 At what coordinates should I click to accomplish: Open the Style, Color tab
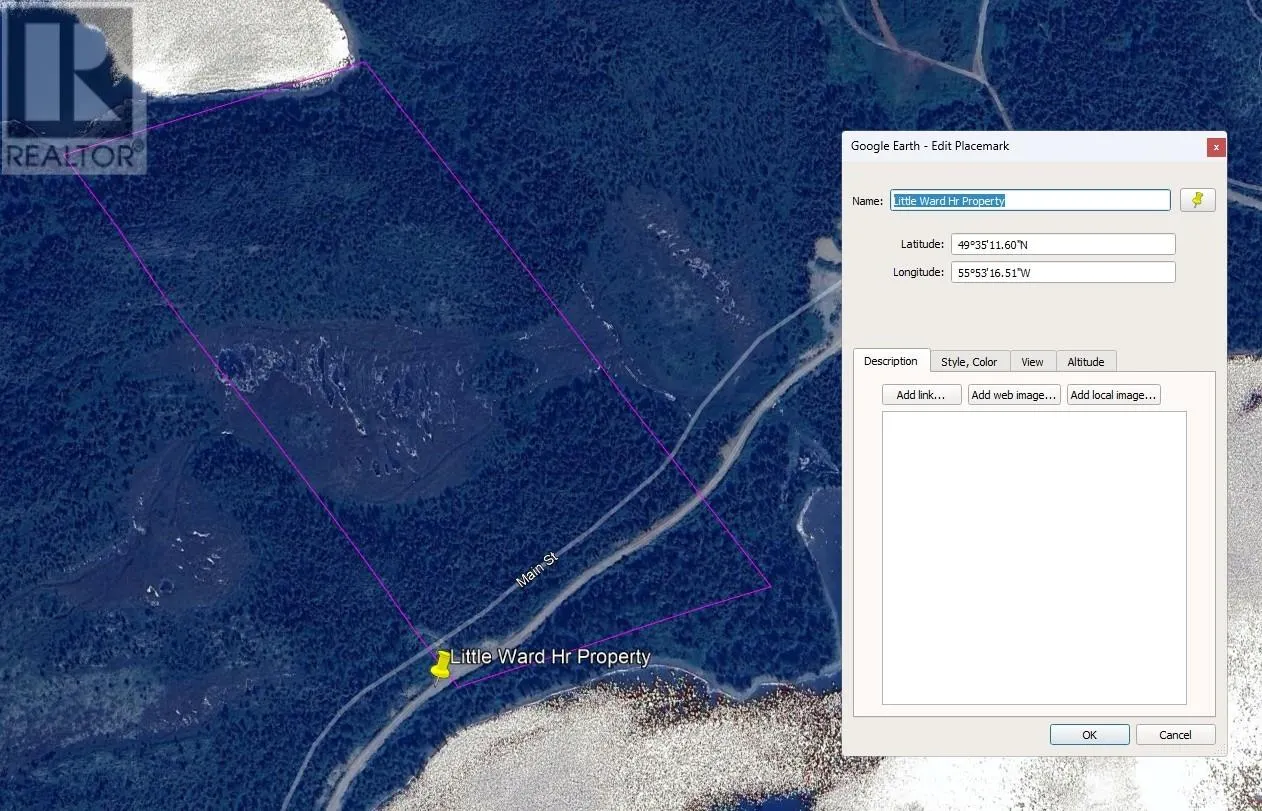click(969, 362)
